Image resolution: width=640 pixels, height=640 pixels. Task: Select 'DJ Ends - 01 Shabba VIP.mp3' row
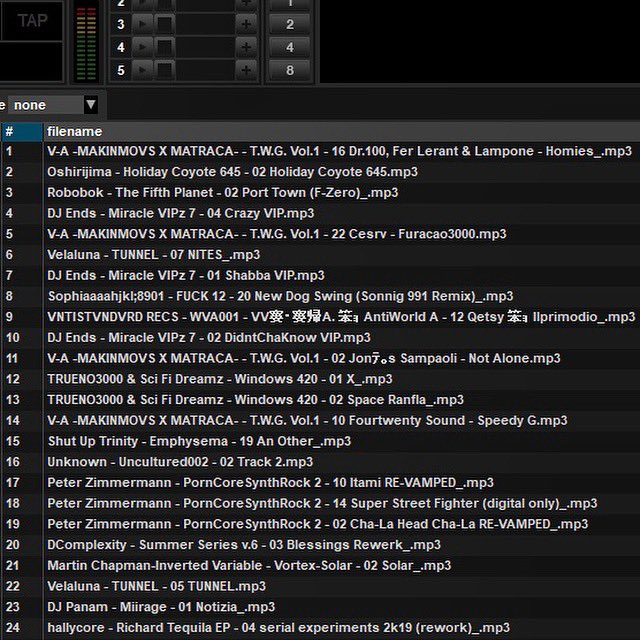pyautogui.click(x=320, y=276)
